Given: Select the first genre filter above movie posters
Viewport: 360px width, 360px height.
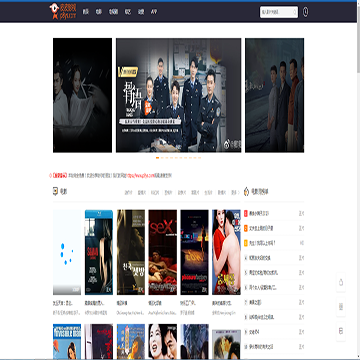Looking at the screenshot, I should coord(128,192).
